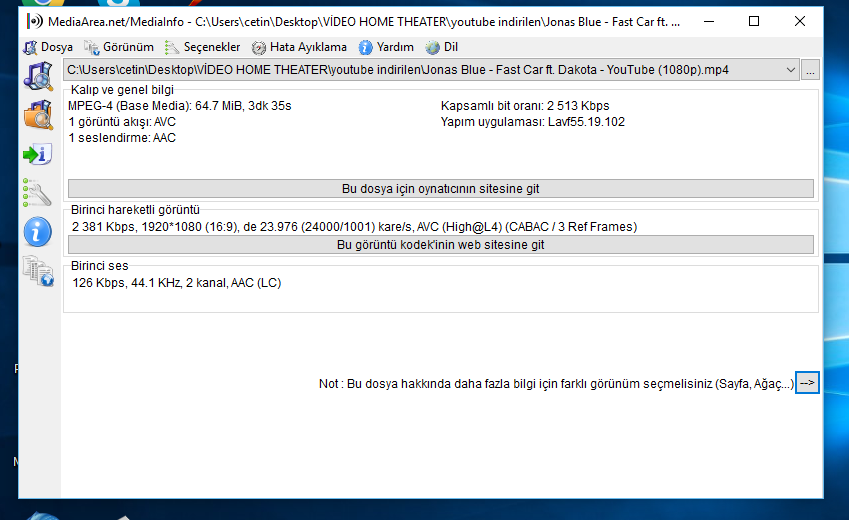Click the Open File sidebar icon
Viewport: 849px width, 520px height.
[38, 76]
